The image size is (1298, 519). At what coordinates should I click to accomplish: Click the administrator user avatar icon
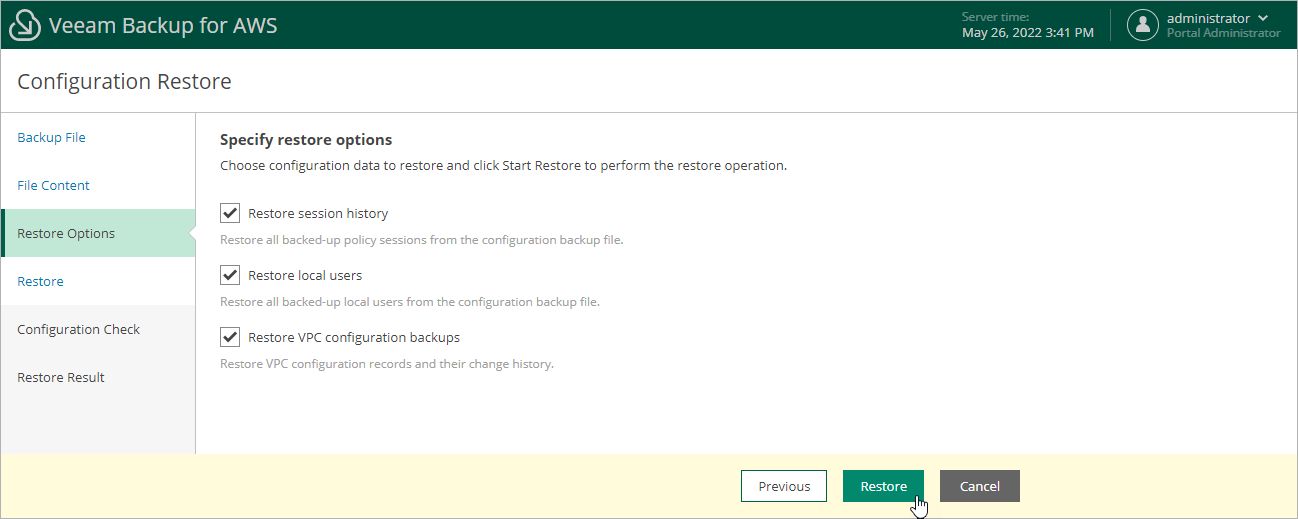coord(1143,25)
